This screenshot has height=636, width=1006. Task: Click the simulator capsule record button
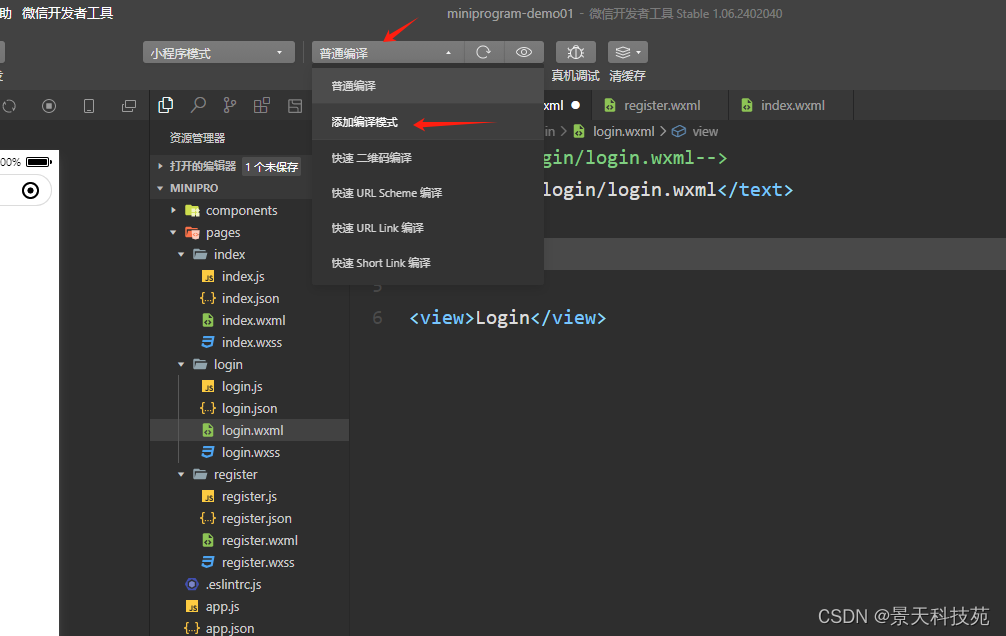(x=30, y=191)
